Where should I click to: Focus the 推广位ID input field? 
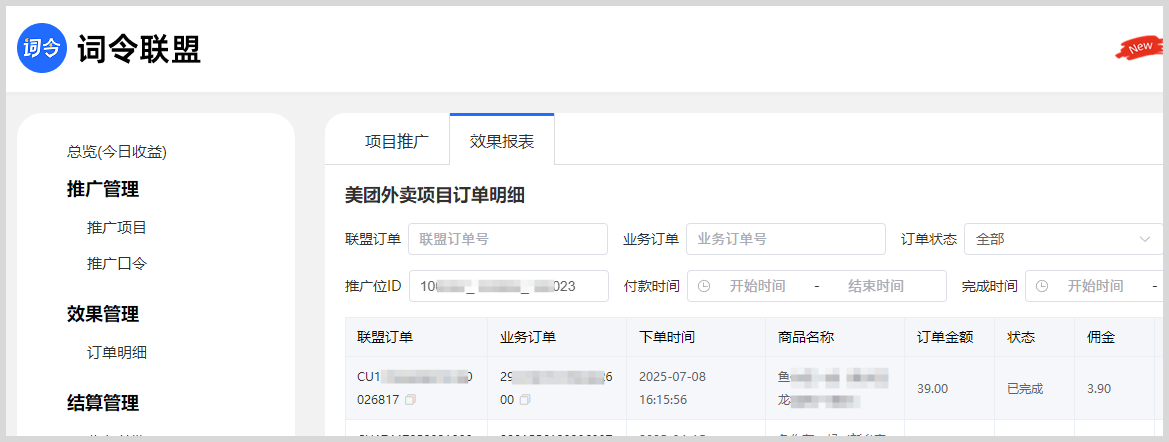coord(508,285)
